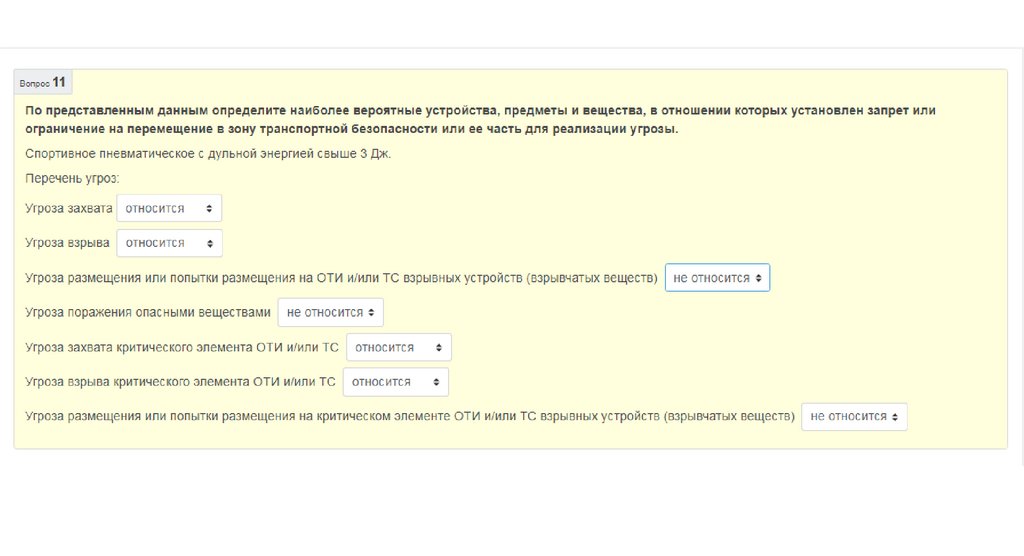This screenshot has height=556, width=1024.
Task: Click arrow icon of "Угроза захвата" select
Action: [208, 208]
